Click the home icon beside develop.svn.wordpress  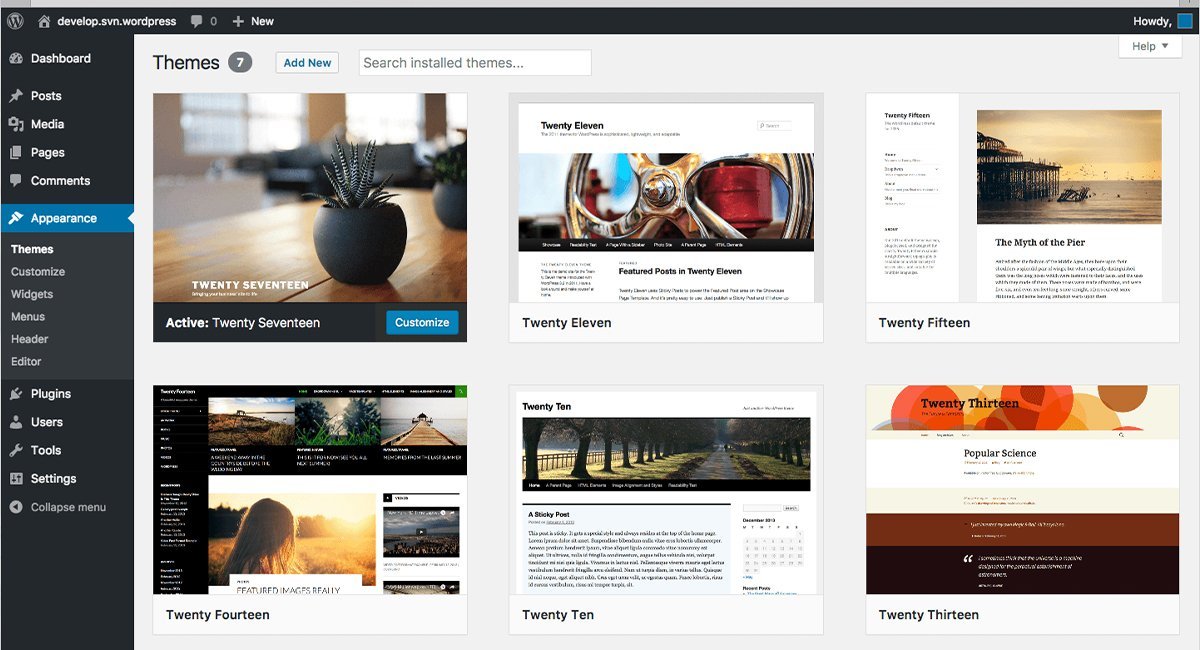pyautogui.click(x=44, y=21)
